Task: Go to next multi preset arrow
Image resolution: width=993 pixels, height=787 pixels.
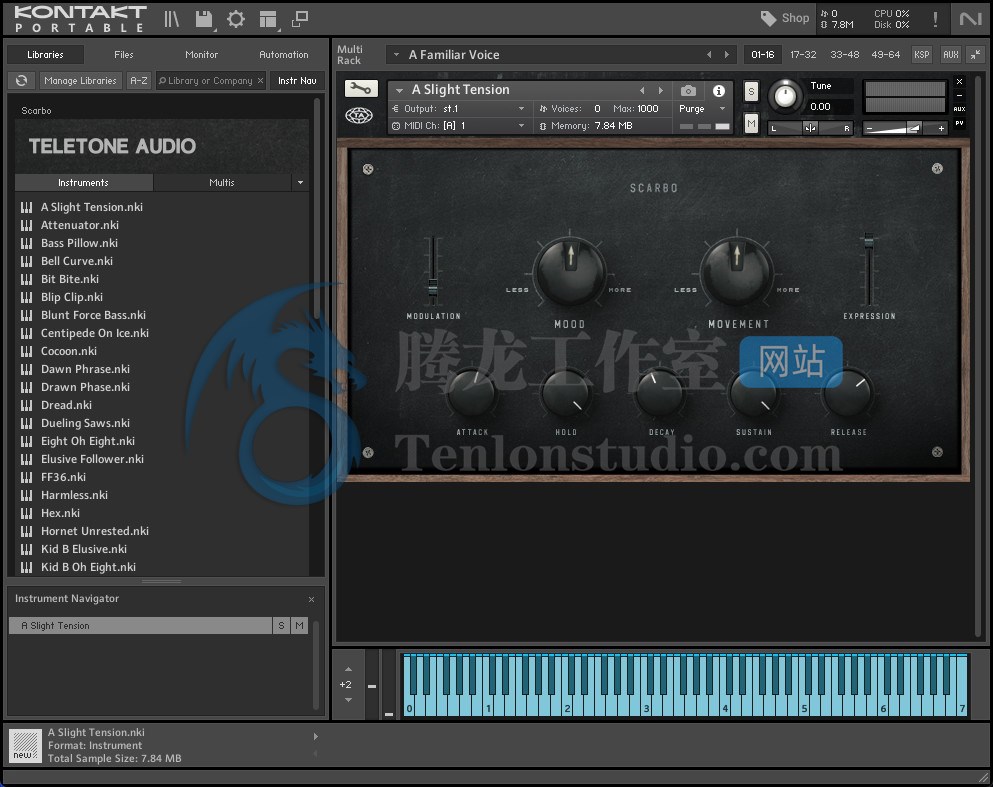Action: (726, 54)
